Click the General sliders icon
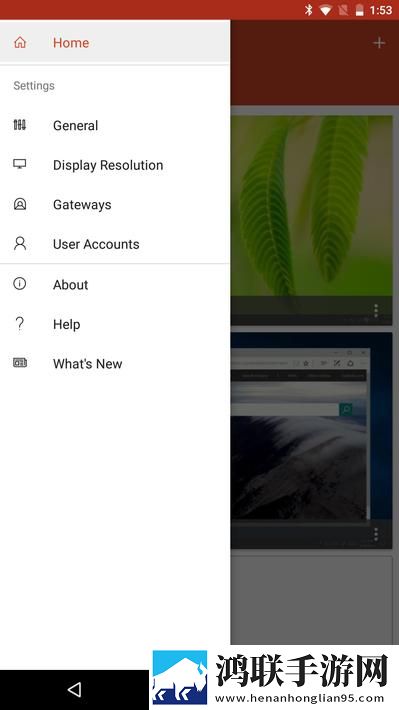399x710 pixels. pyautogui.click(x=19, y=125)
